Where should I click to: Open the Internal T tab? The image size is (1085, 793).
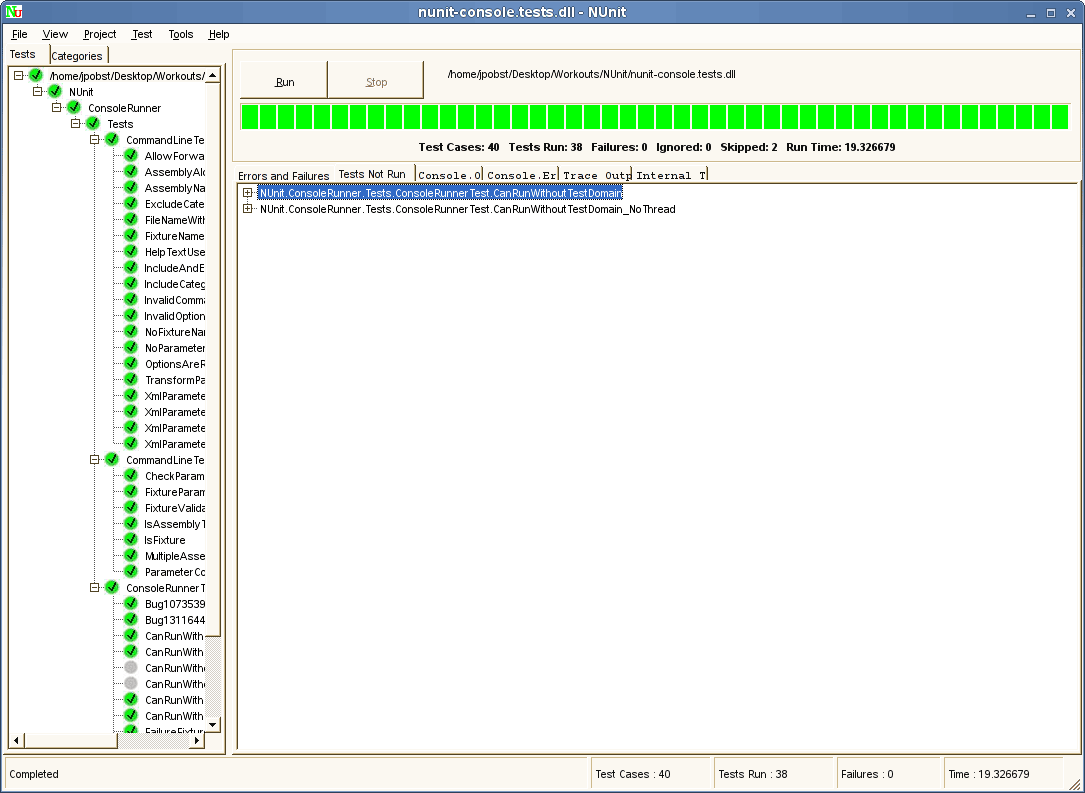(671, 175)
